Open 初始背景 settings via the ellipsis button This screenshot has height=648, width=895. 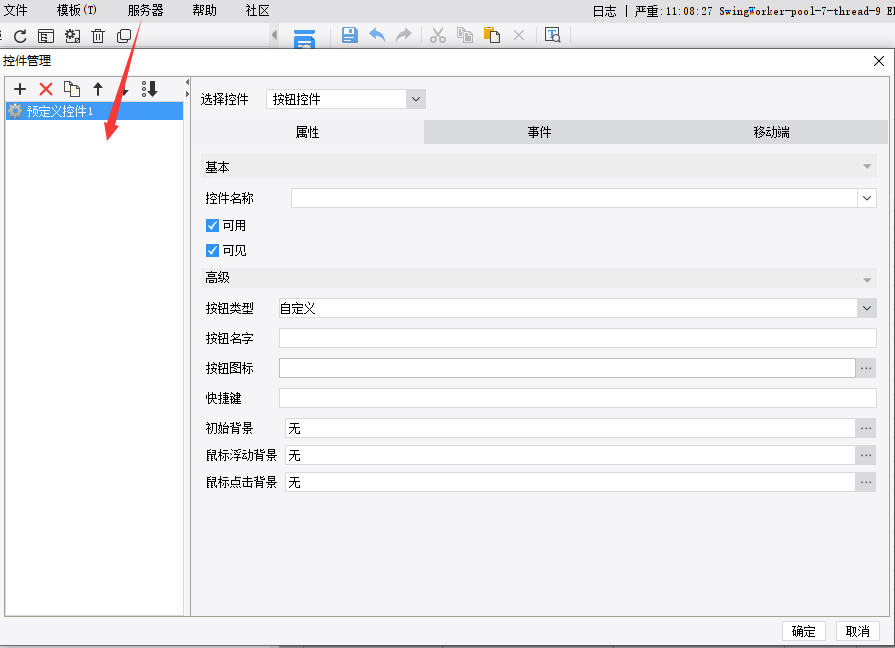866,428
